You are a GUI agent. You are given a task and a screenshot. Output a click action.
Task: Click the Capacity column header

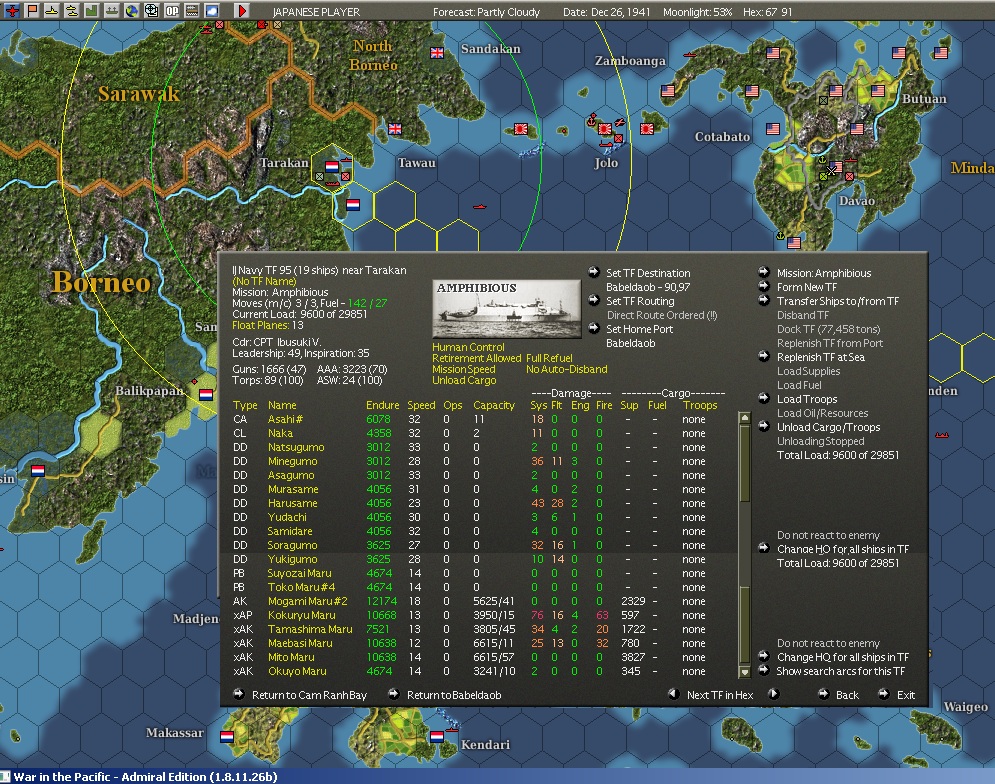click(494, 405)
